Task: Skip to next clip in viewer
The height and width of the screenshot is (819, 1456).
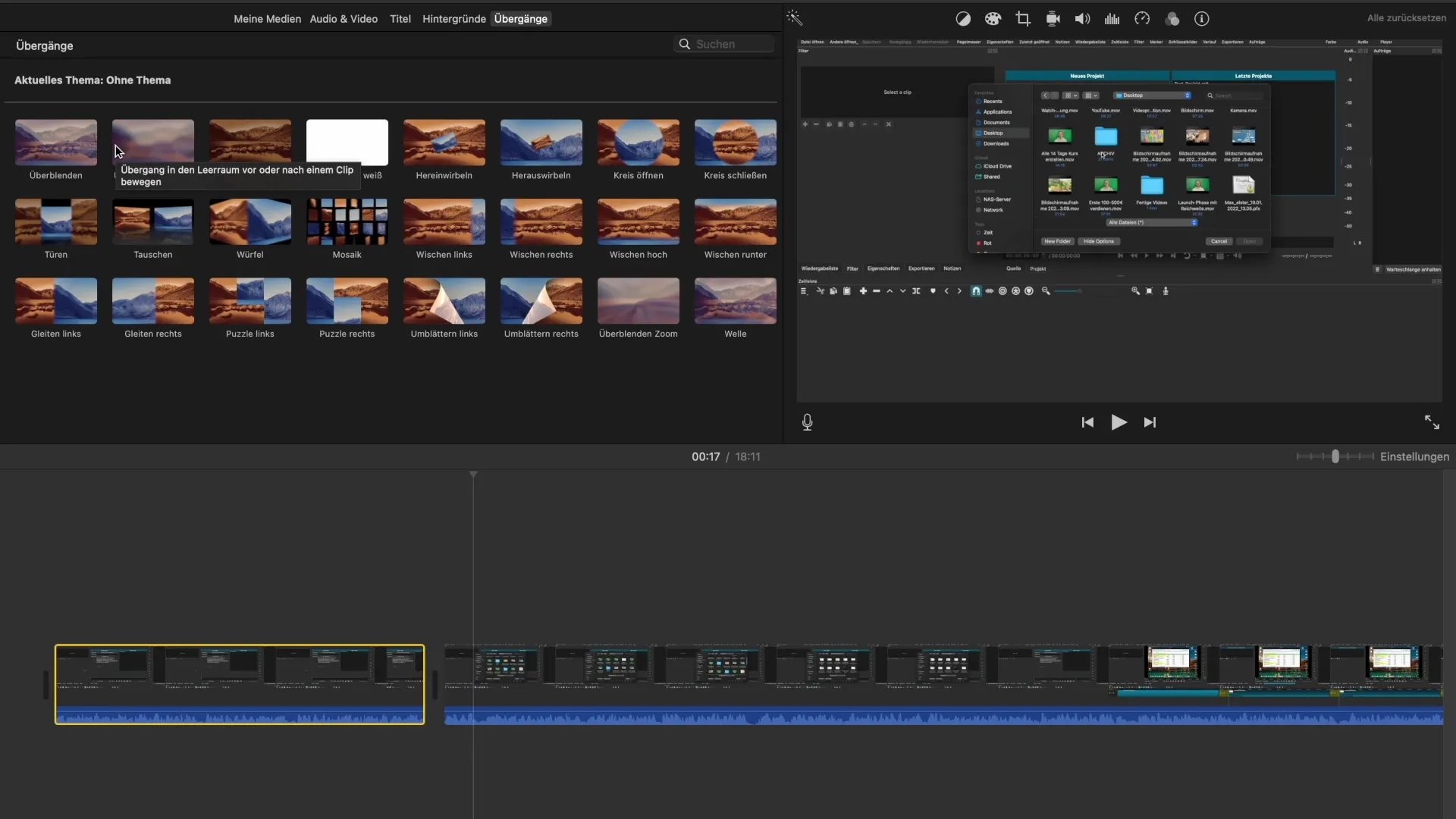Action: (1150, 422)
